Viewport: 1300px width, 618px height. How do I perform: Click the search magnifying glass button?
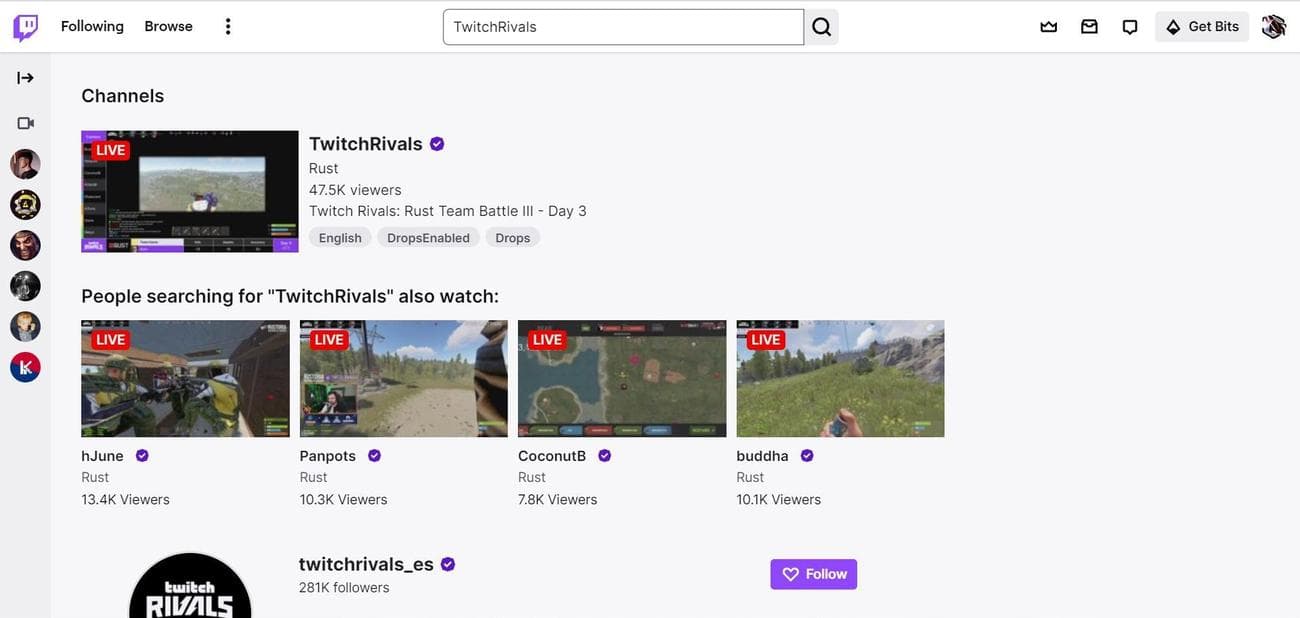(821, 27)
